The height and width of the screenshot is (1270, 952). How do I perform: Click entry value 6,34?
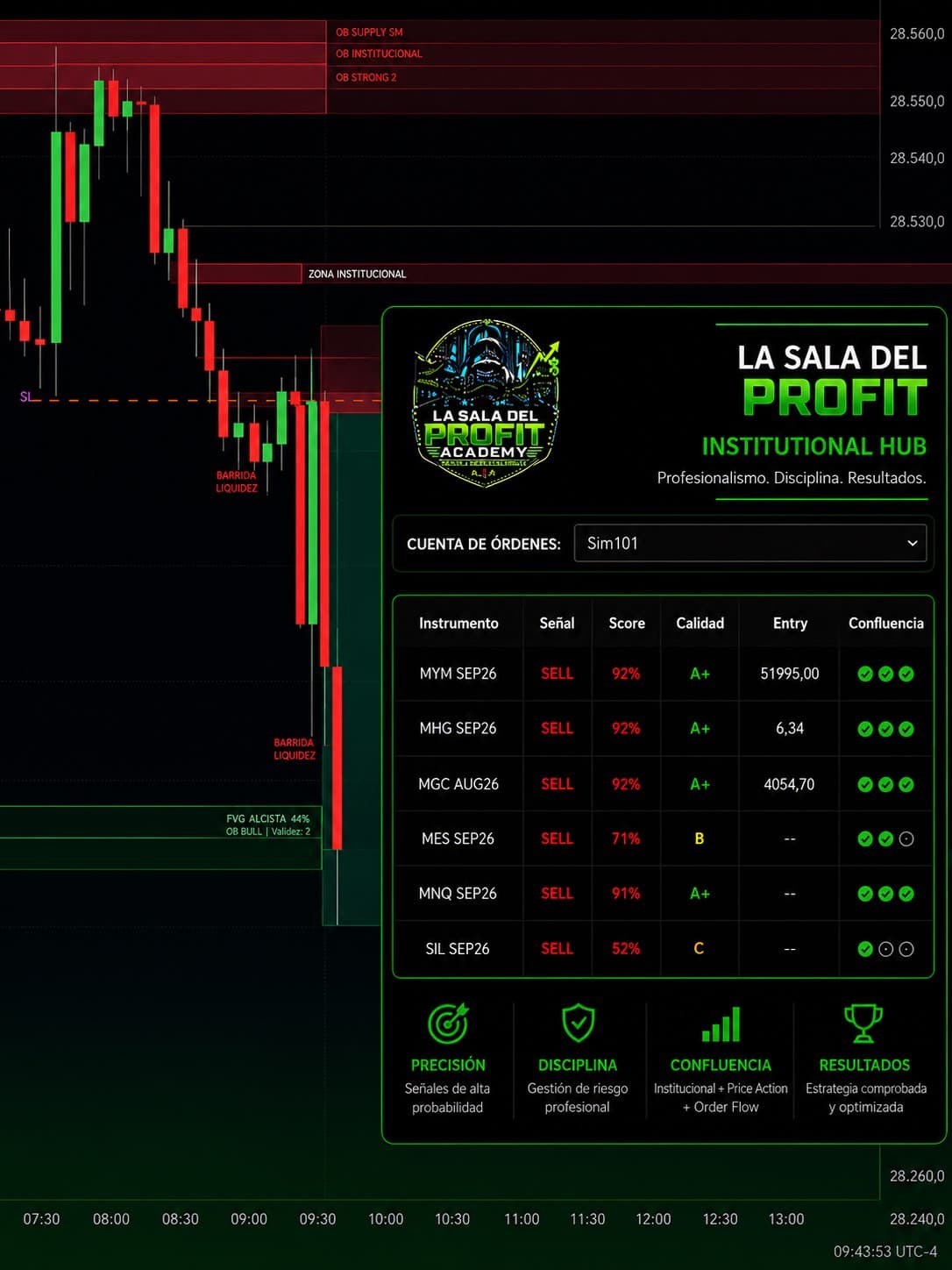click(790, 728)
